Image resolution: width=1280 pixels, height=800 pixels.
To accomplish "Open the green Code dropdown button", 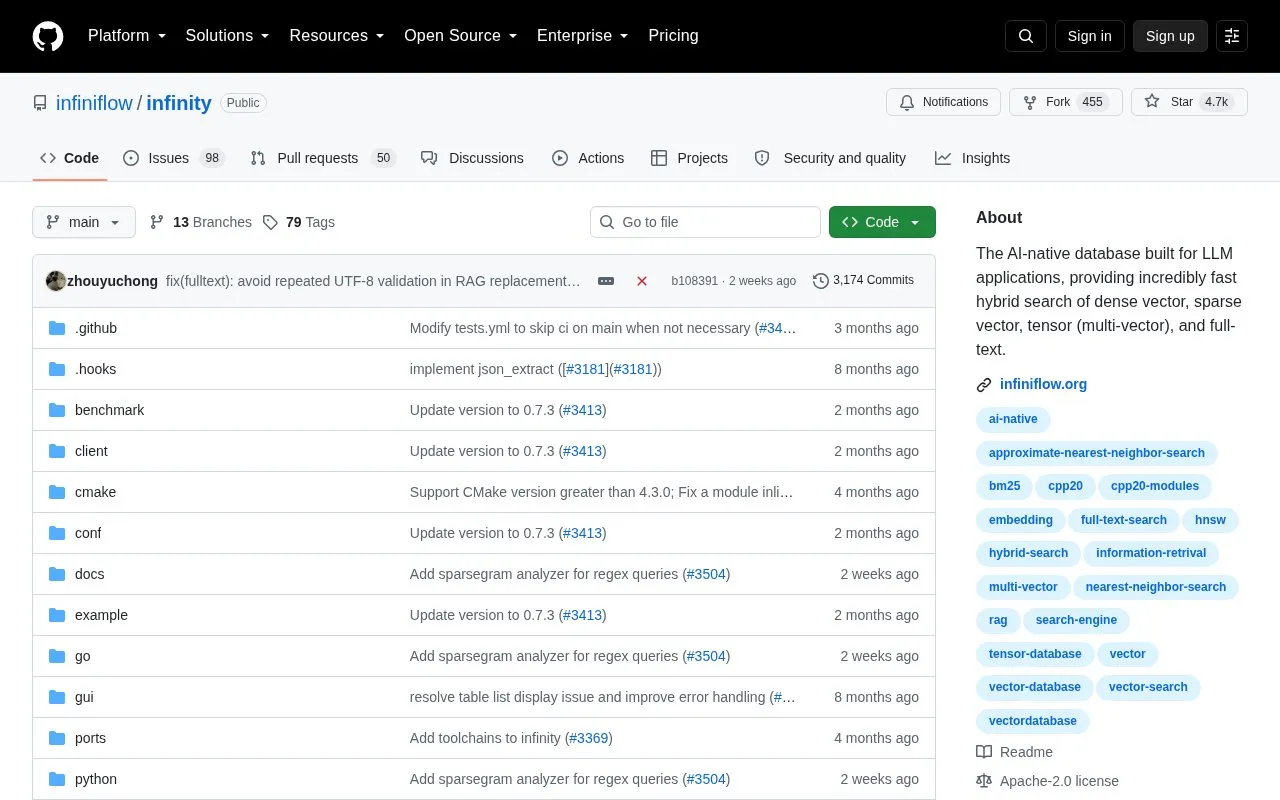I will pyautogui.click(x=882, y=222).
